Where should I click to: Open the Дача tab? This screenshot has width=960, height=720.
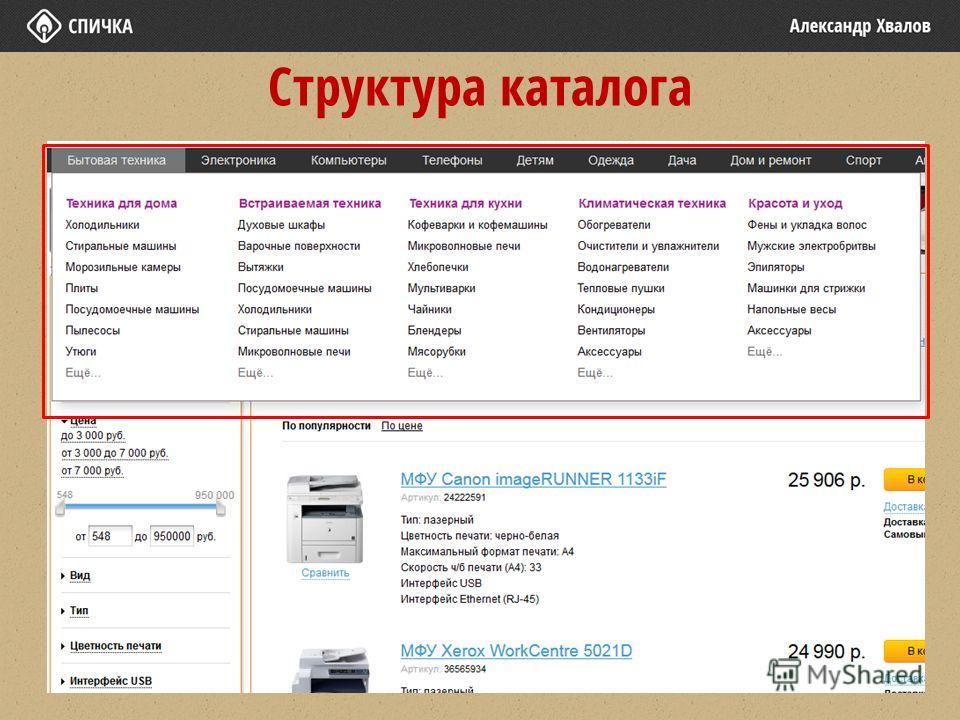click(681, 160)
